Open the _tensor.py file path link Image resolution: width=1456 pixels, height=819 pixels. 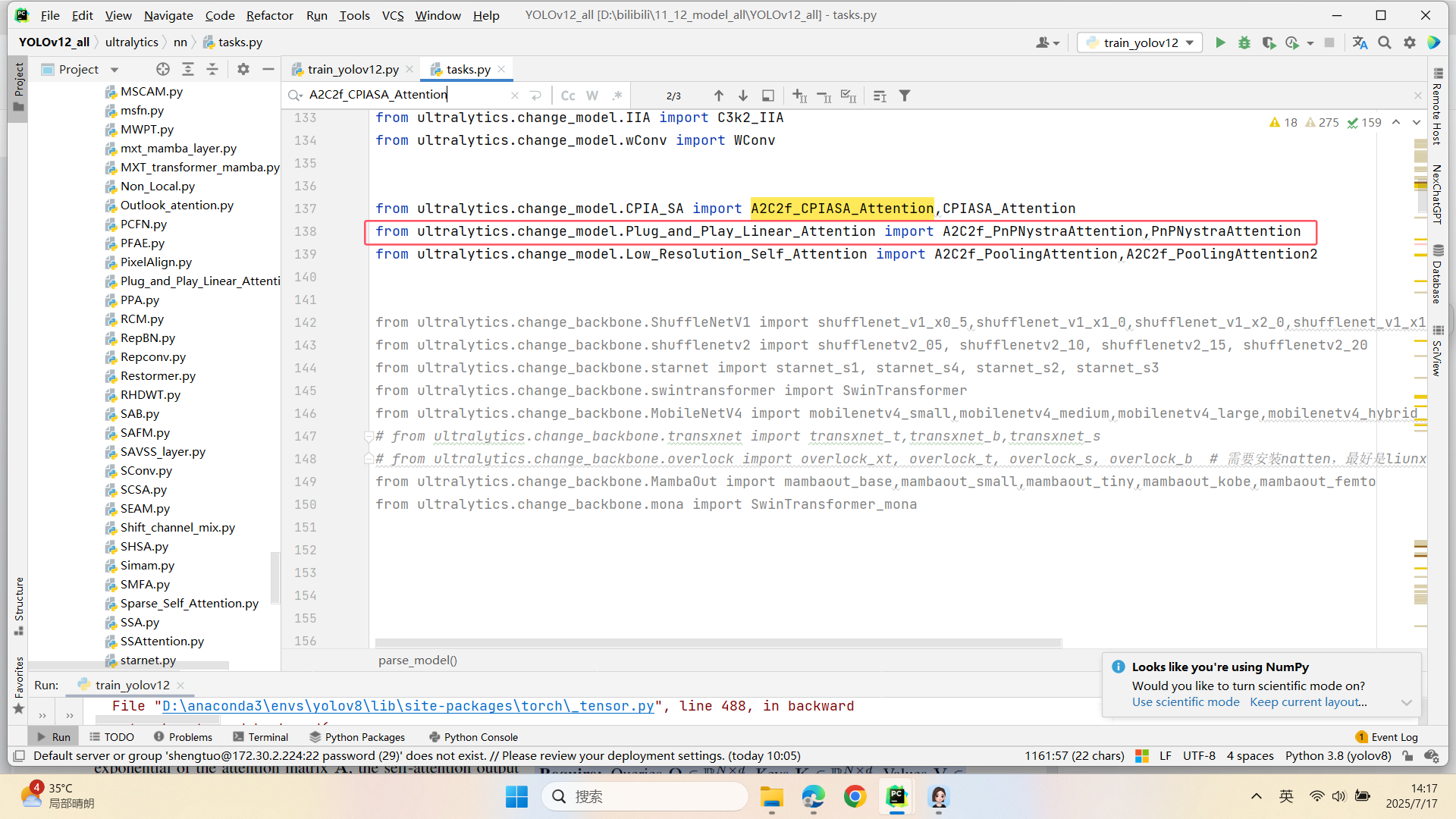[x=408, y=706]
